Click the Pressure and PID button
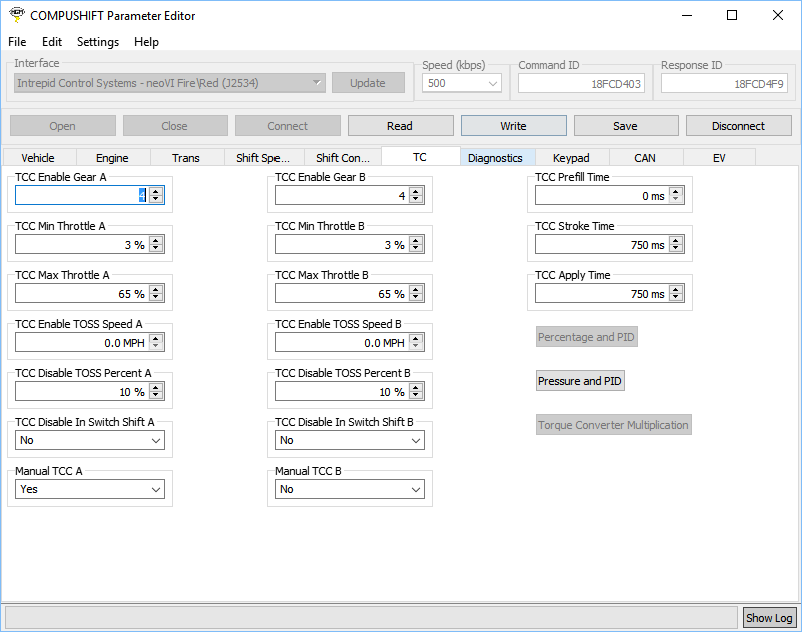This screenshot has height=632, width=802. click(x=580, y=381)
